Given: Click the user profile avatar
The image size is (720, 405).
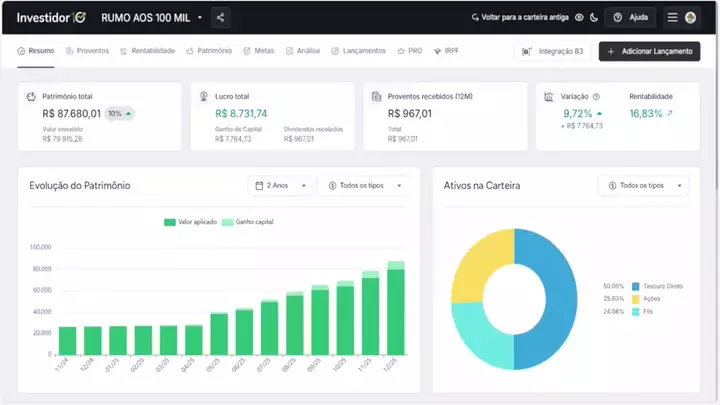Looking at the screenshot, I should click(691, 18).
